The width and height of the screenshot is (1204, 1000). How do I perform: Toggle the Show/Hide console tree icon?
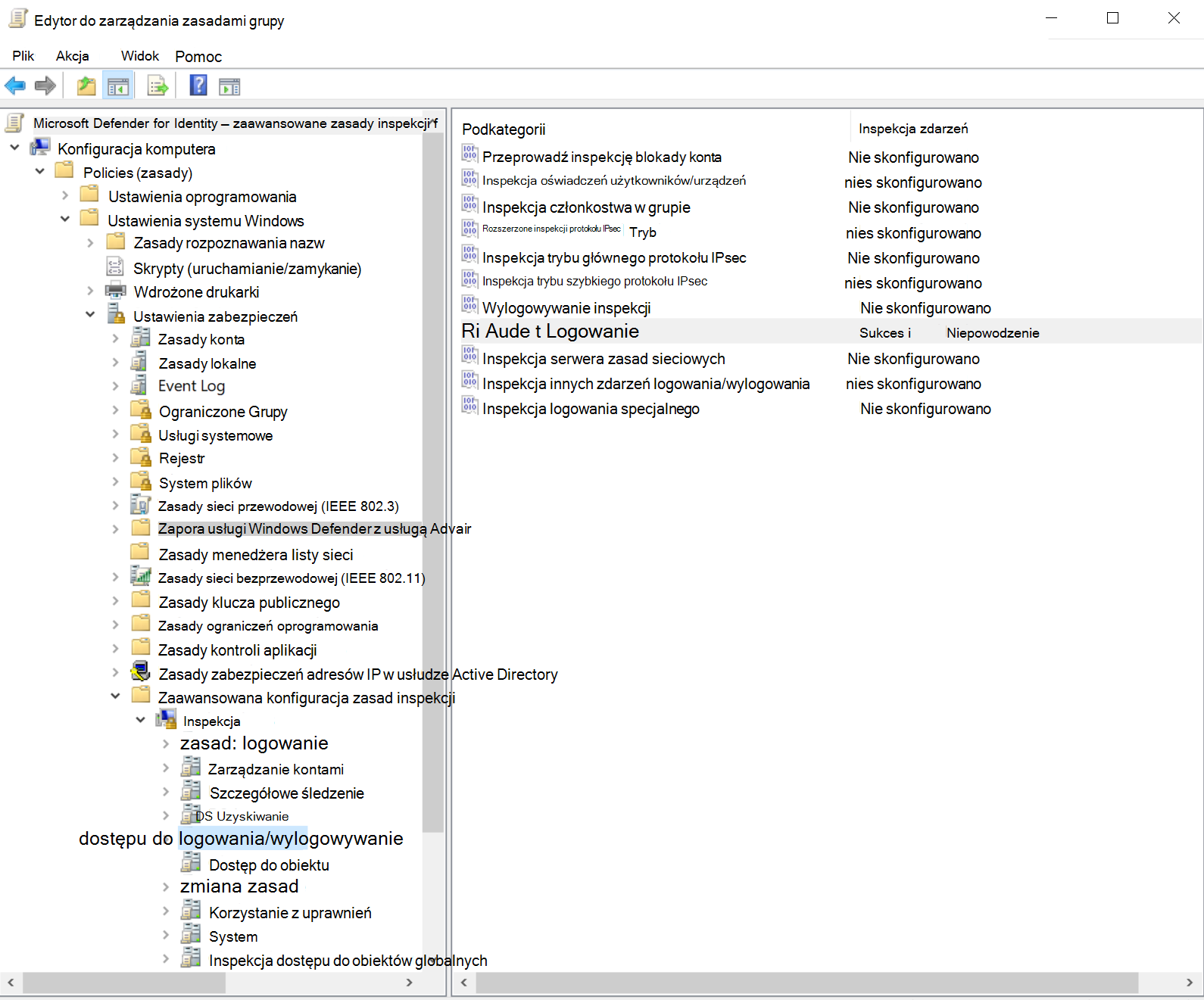[x=118, y=86]
